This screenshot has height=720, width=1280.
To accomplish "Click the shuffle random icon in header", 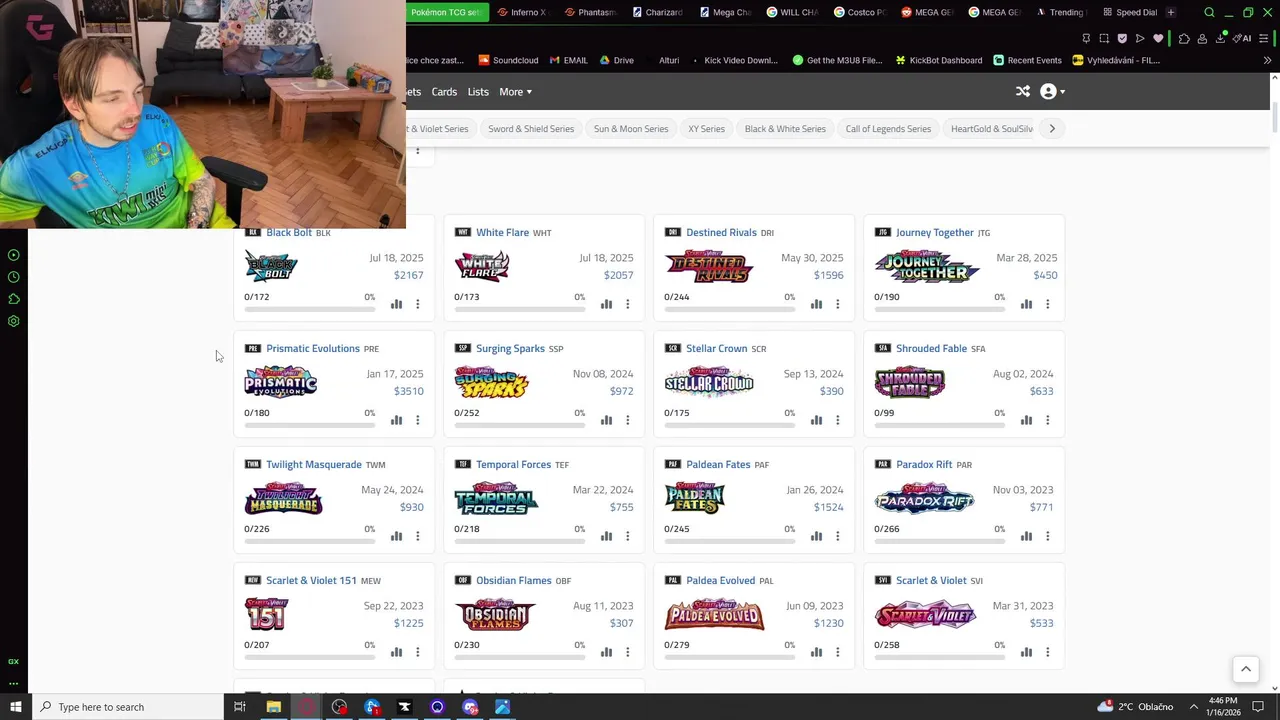I will click(x=1023, y=91).
